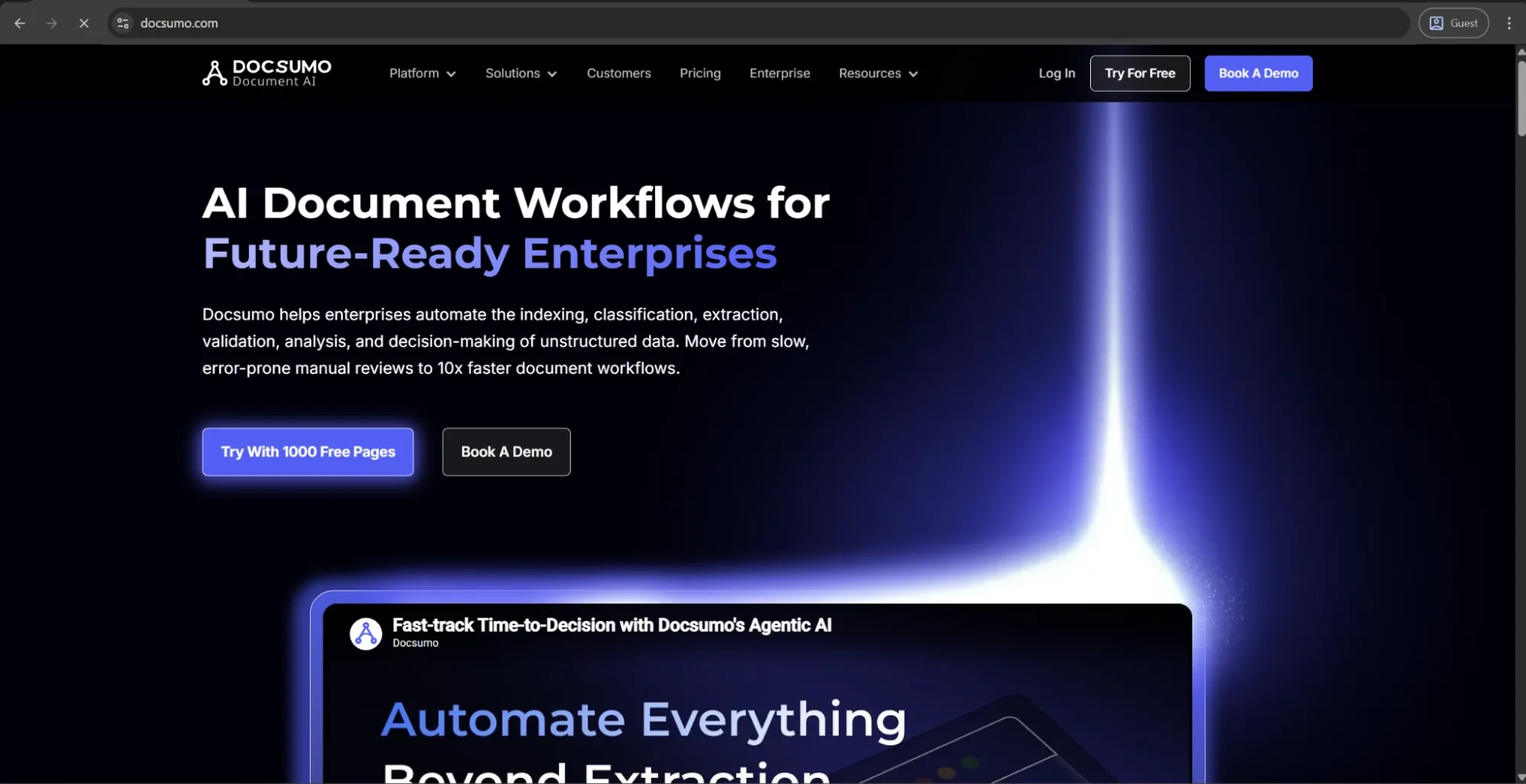1526x784 pixels.
Task: Click the page vertical scrollbar thumb
Action: [1520, 98]
